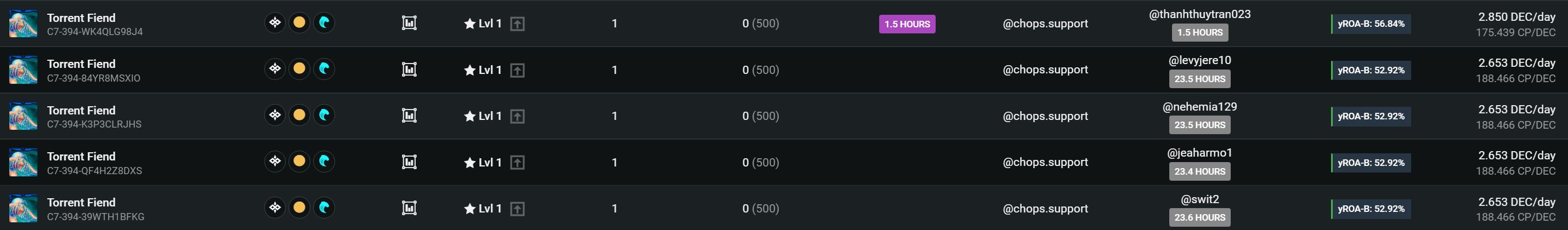Screen dimensions: 1568x230
Task: Open renter profile @levyjere10
Action: click(x=1199, y=60)
